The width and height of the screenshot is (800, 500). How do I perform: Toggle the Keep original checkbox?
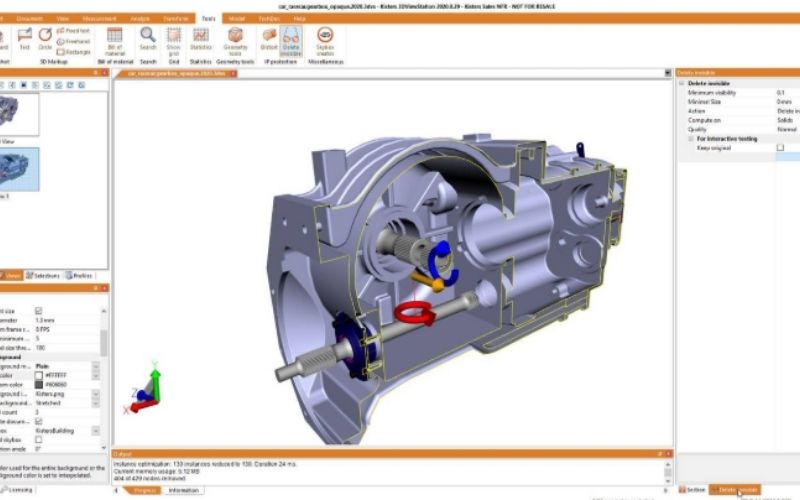pyautogui.click(x=780, y=147)
